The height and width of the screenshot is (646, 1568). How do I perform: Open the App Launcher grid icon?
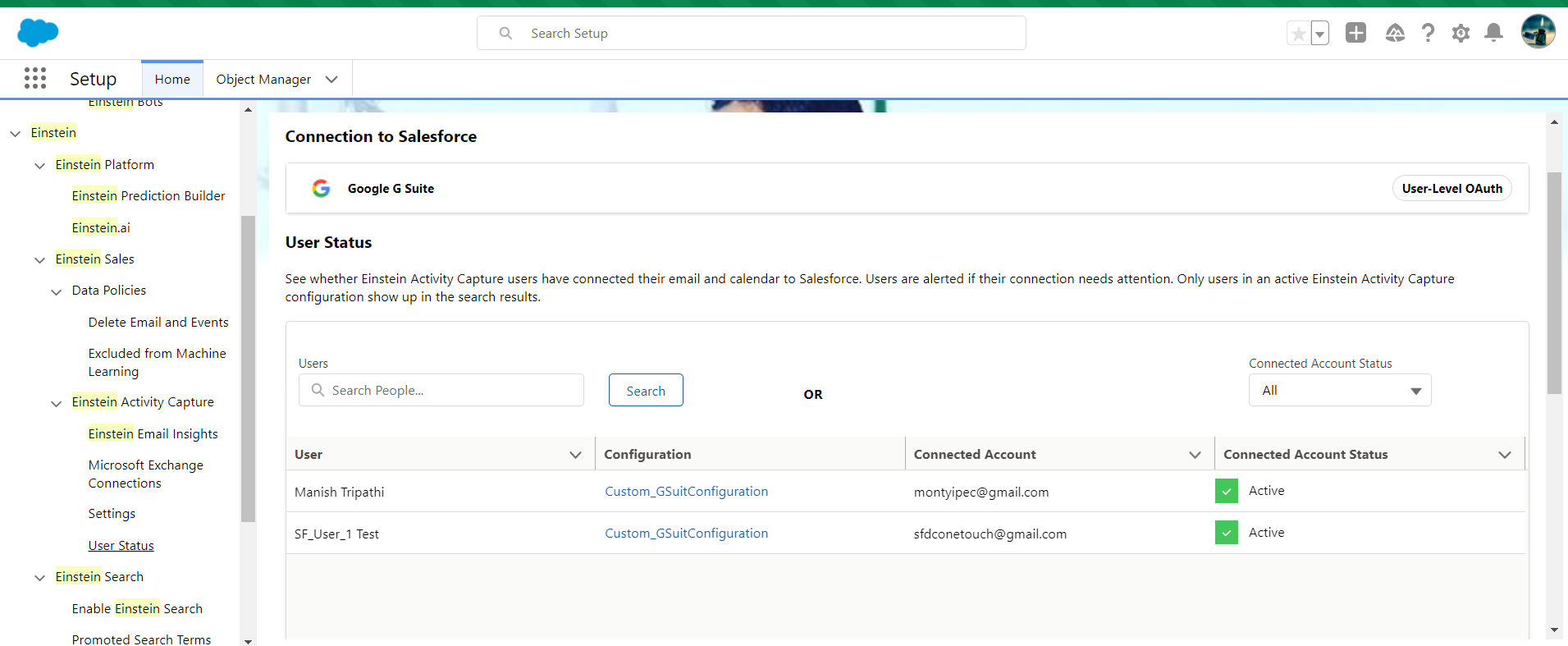(35, 79)
